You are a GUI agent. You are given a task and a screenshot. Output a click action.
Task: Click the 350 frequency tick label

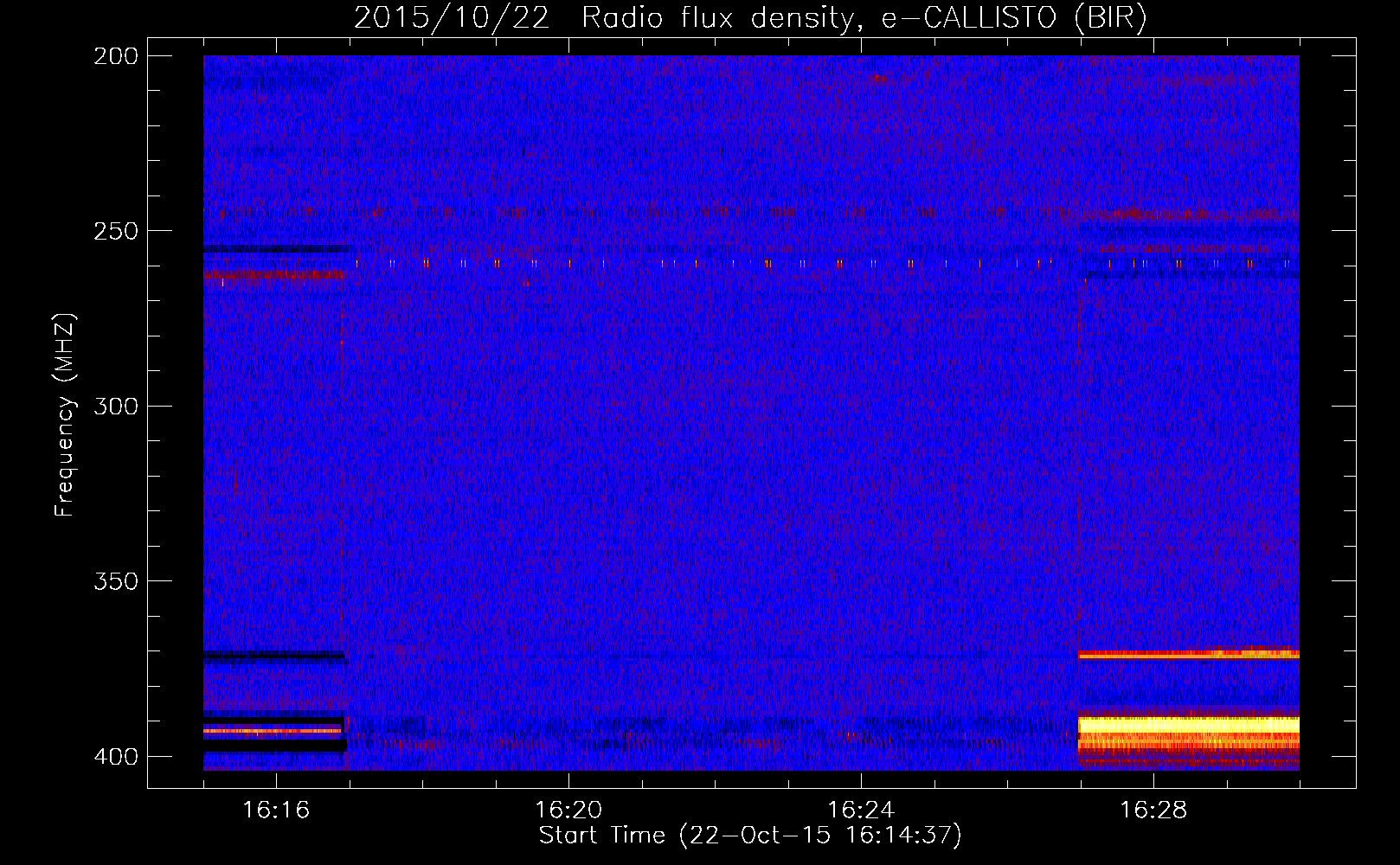tap(116, 581)
